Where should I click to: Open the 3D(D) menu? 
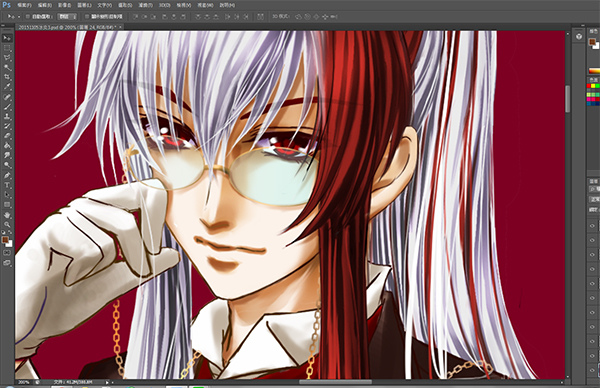pos(165,5)
